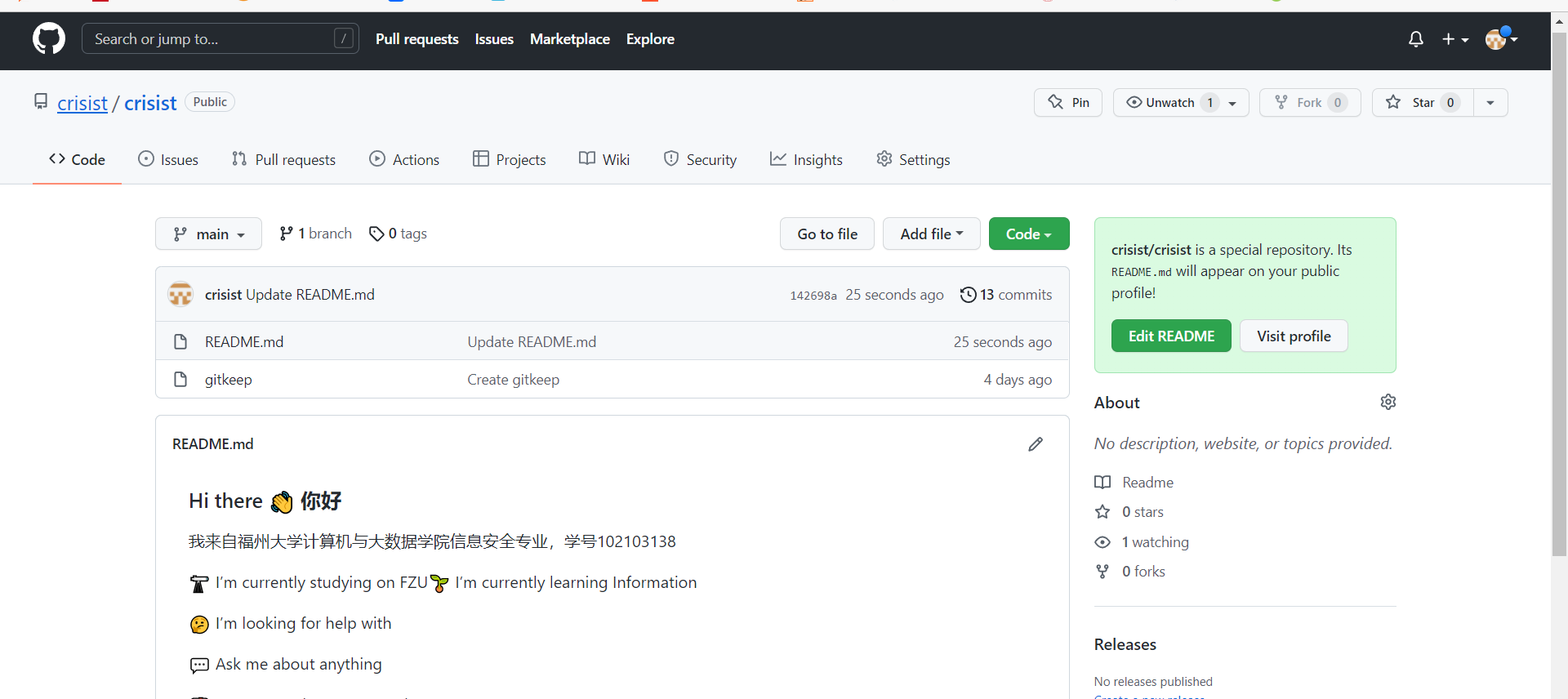Open the latest commit message Update README.md
The width and height of the screenshot is (1568, 699).
pos(310,295)
